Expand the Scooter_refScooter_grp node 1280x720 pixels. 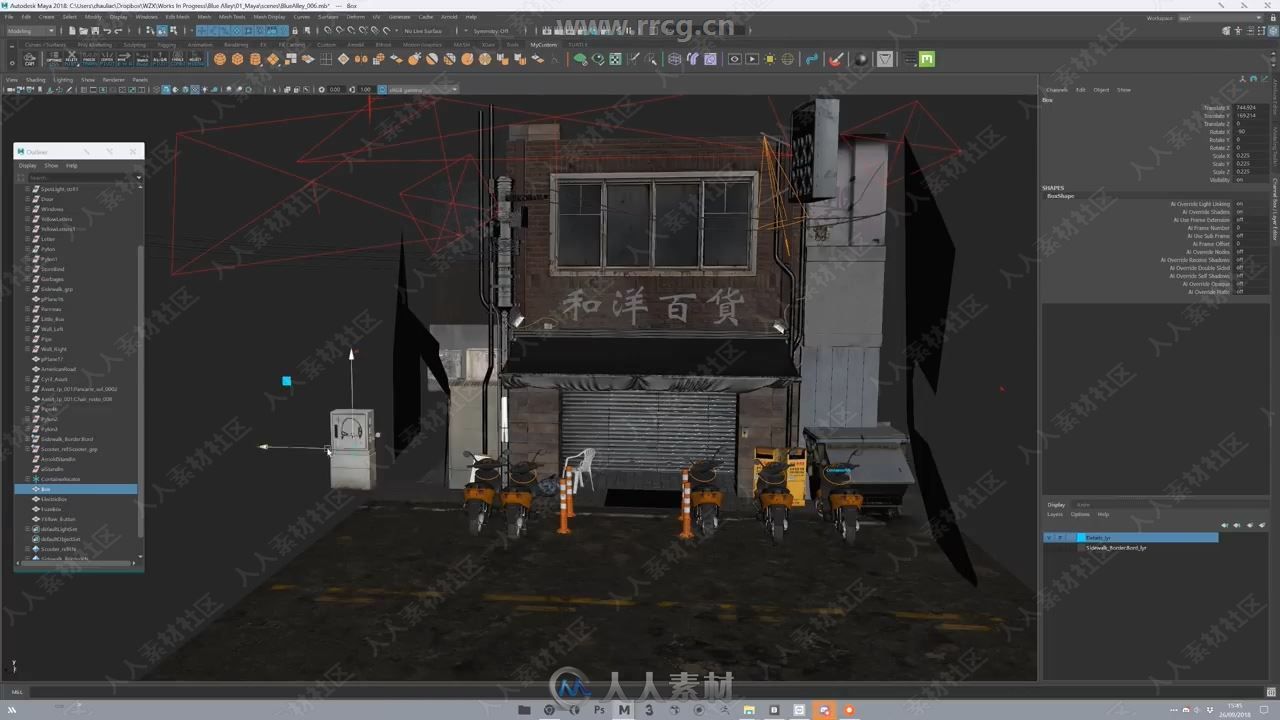pos(27,449)
